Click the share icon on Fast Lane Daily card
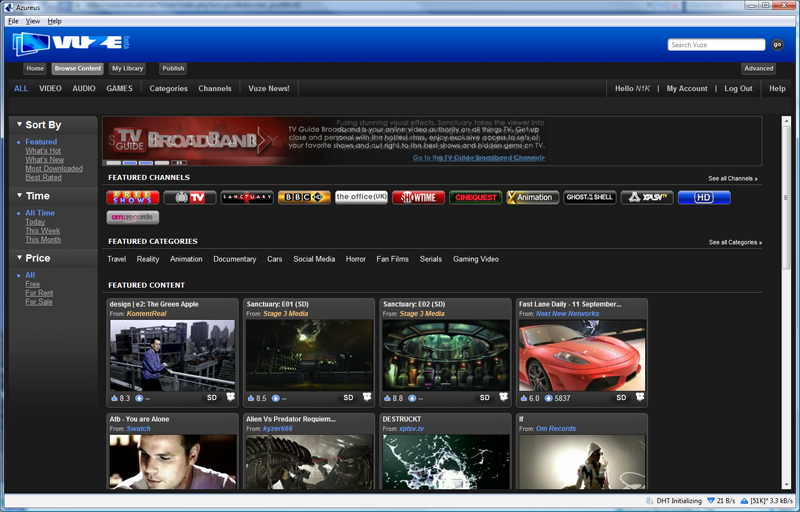 tap(640, 397)
